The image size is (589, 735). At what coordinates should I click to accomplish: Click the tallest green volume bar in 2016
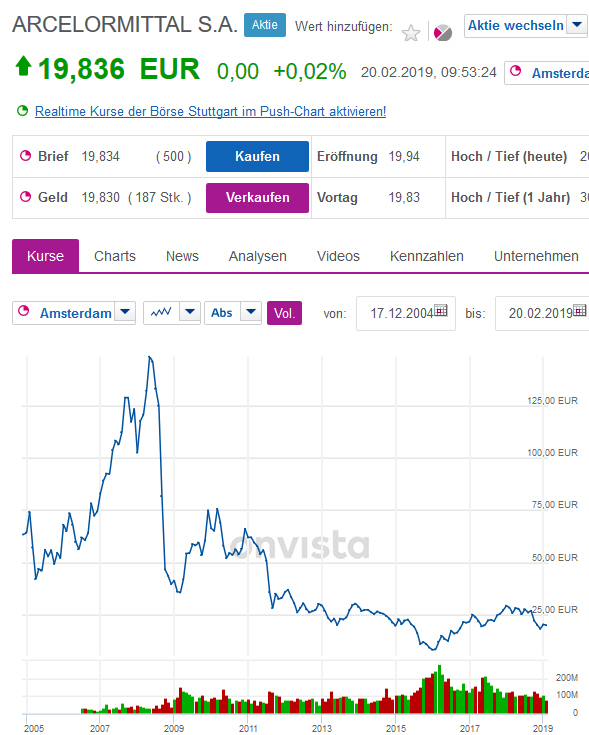click(440, 689)
